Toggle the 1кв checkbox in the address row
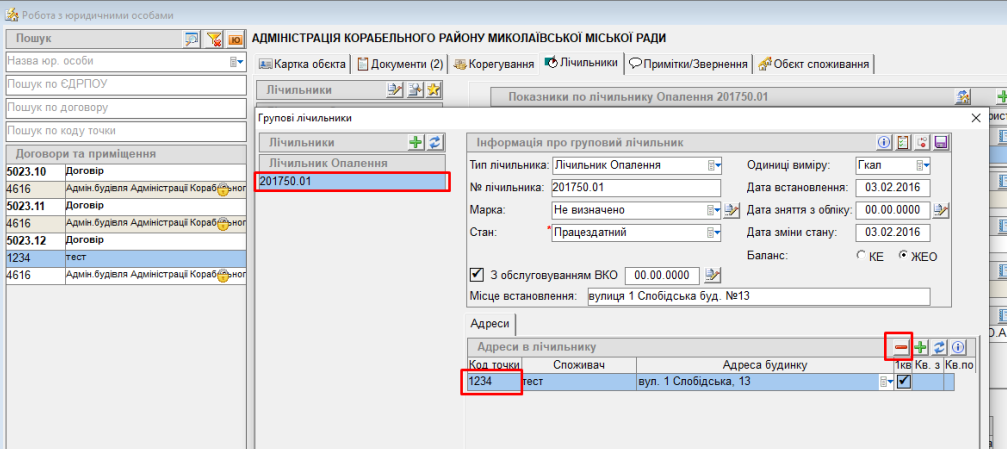This screenshot has height=449, width=1007. click(x=903, y=382)
